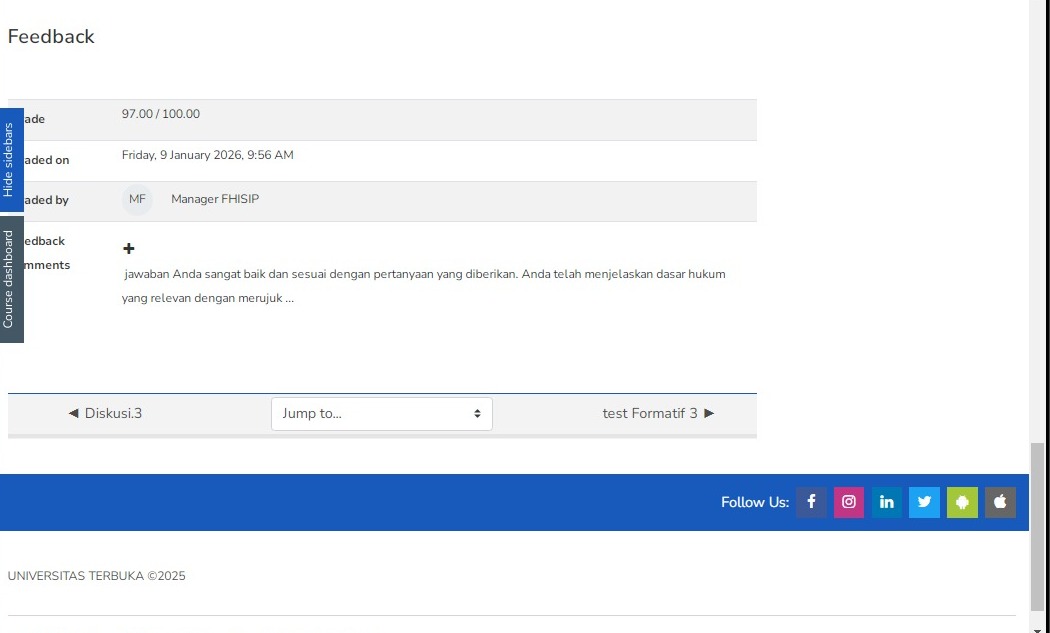Go to next activity test Formatif 3
The image size is (1050, 633).
[x=658, y=413]
